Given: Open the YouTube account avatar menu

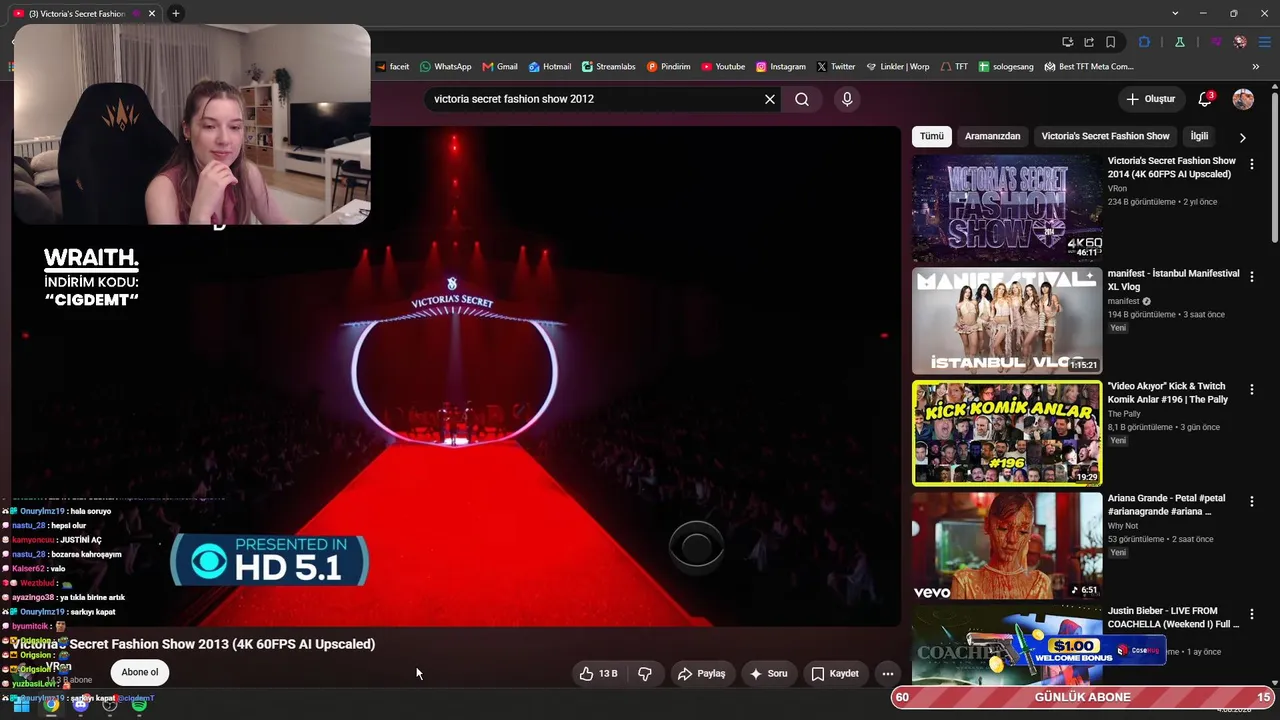Looking at the screenshot, I should click(x=1243, y=99).
